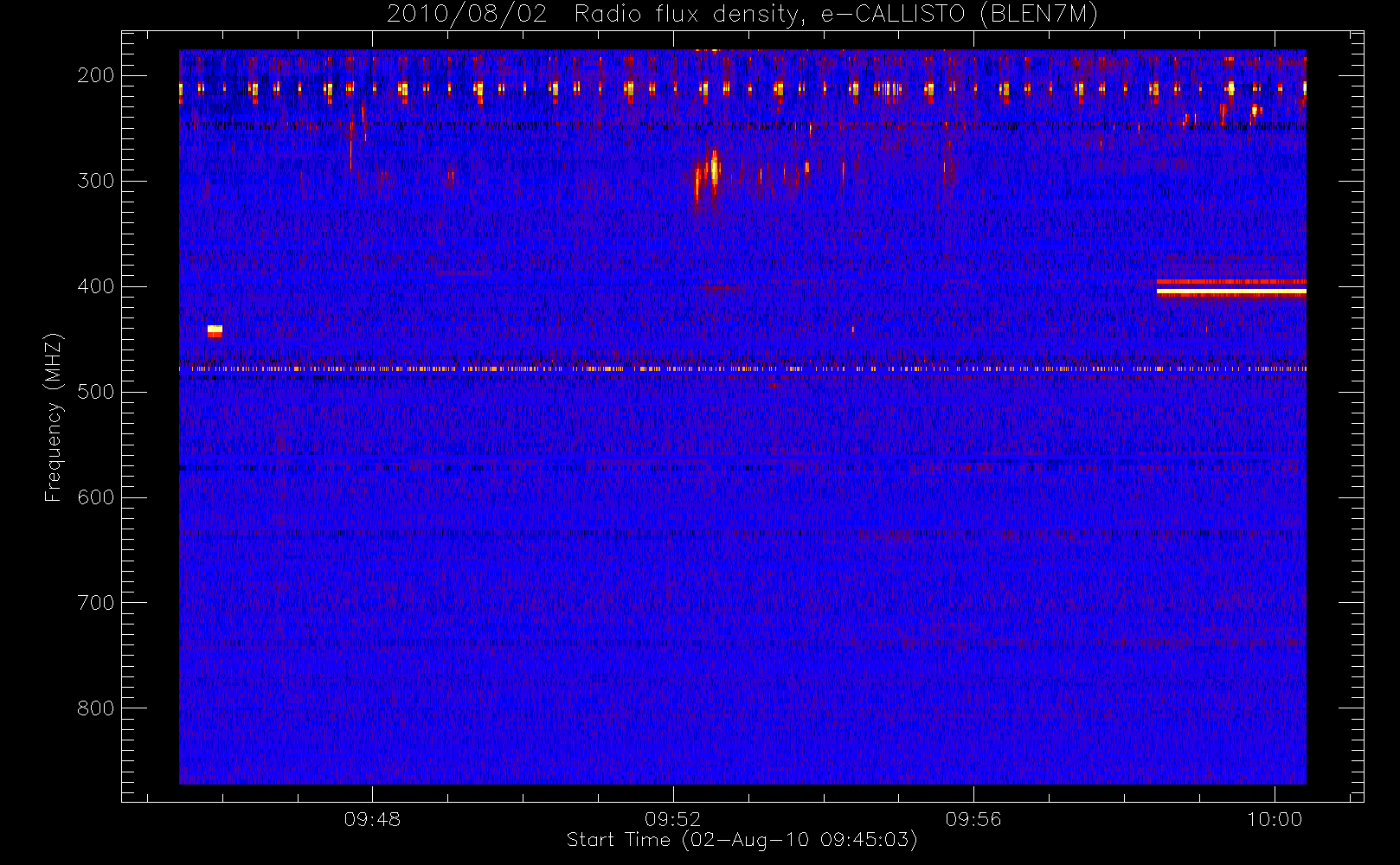Screen dimensions: 1400x865
Task: Click the 800 frequency tick label
Action: pos(96,708)
